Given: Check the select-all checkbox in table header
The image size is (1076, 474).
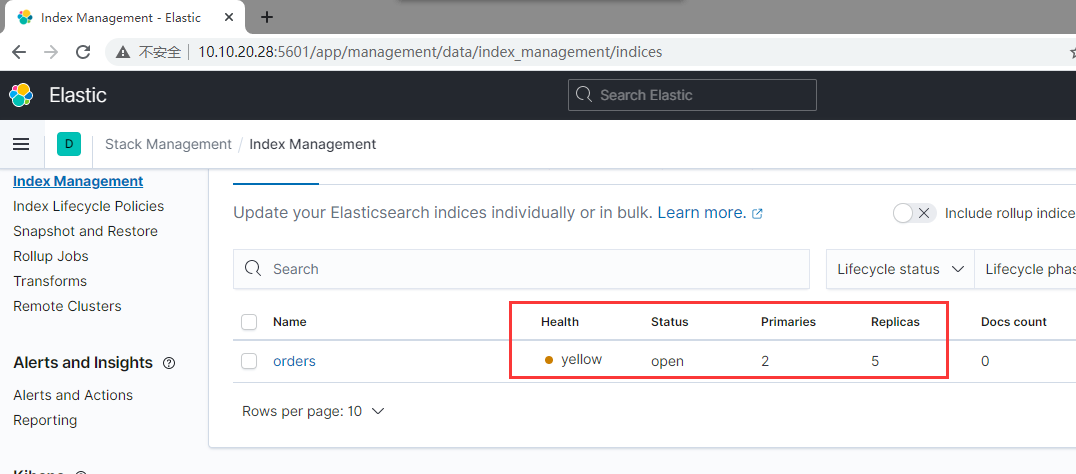Looking at the screenshot, I should point(249,322).
